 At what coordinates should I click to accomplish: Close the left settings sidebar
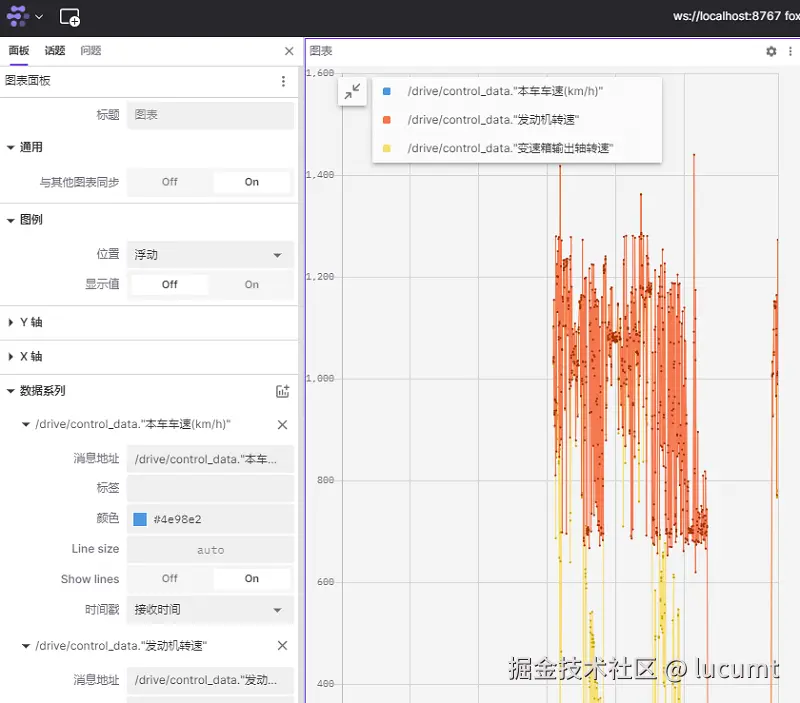(289, 50)
